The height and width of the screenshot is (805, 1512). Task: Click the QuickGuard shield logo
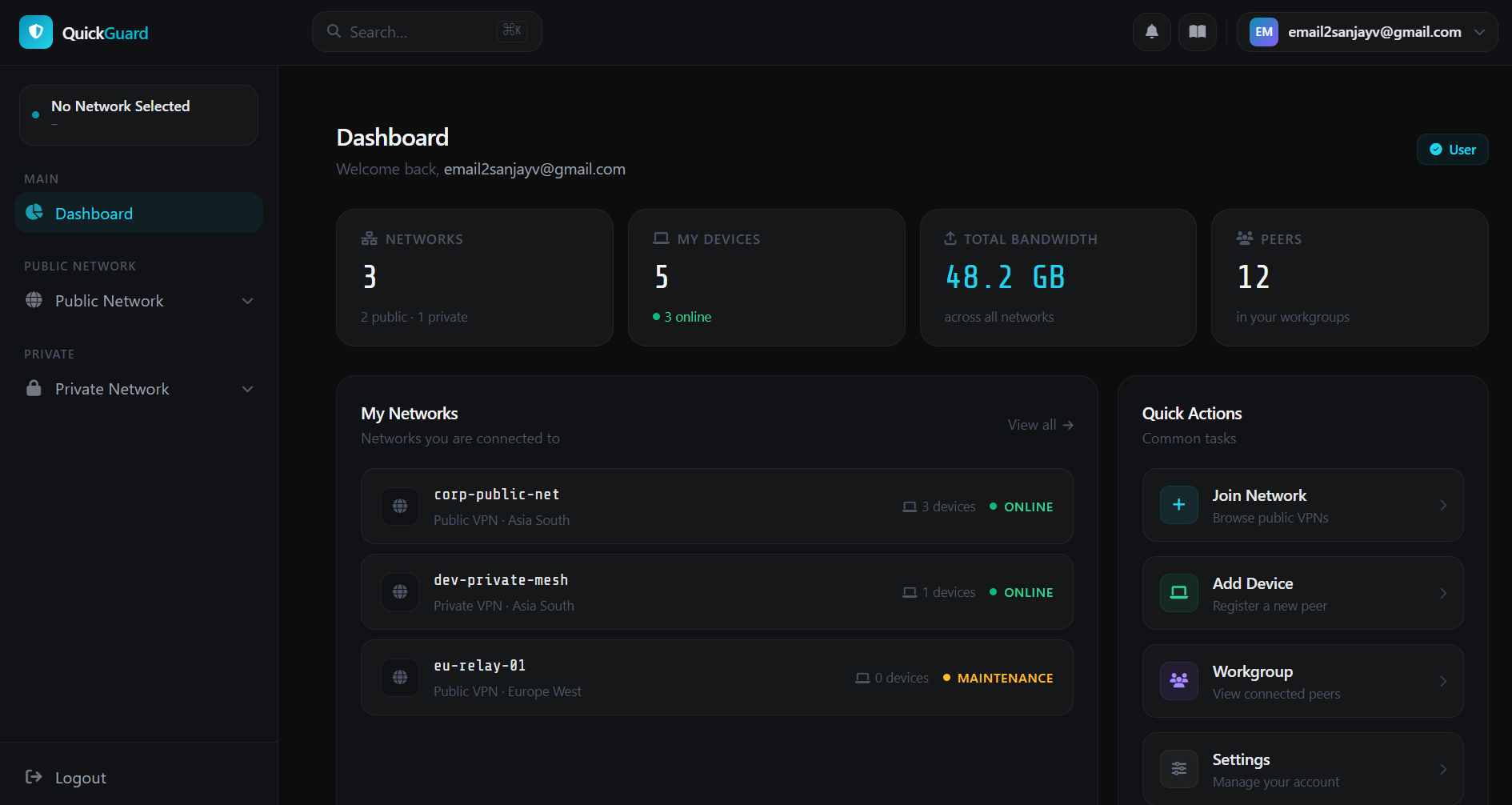tap(36, 32)
